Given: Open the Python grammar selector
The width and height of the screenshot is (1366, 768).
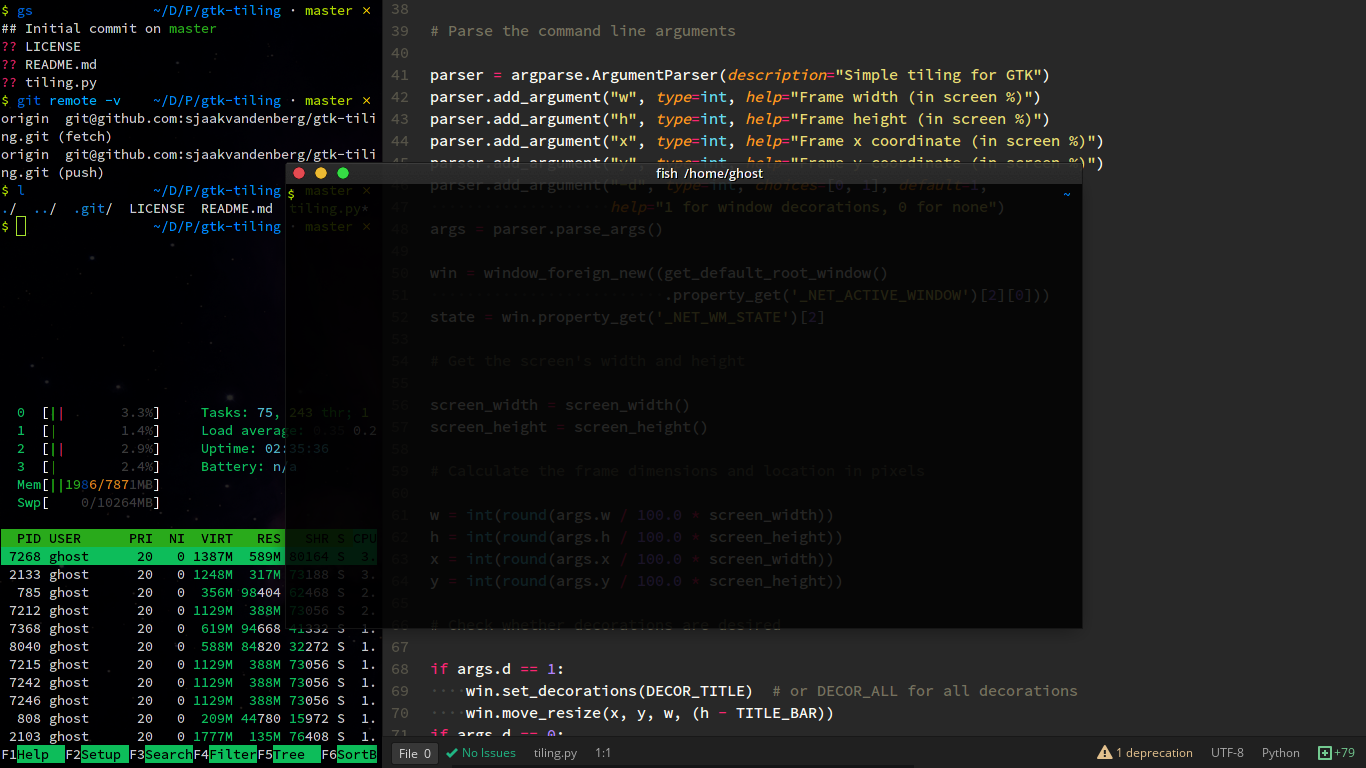Looking at the screenshot, I should [1280, 753].
